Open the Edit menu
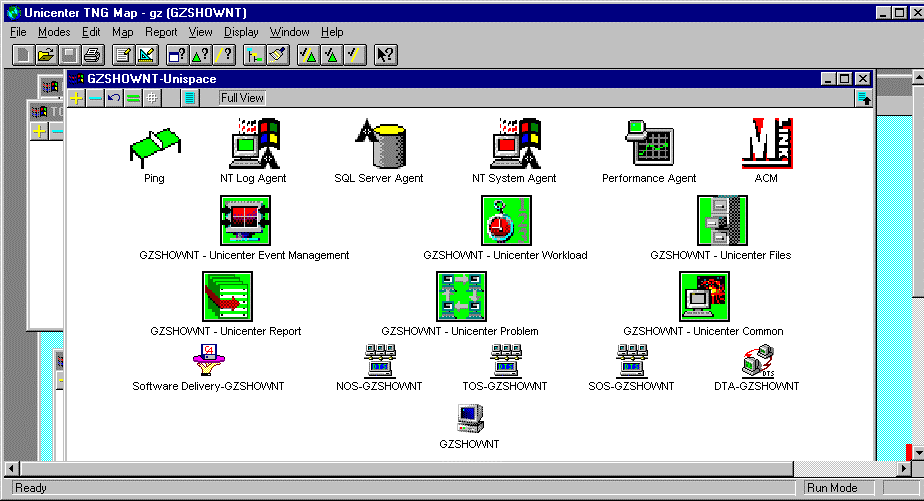 91,32
